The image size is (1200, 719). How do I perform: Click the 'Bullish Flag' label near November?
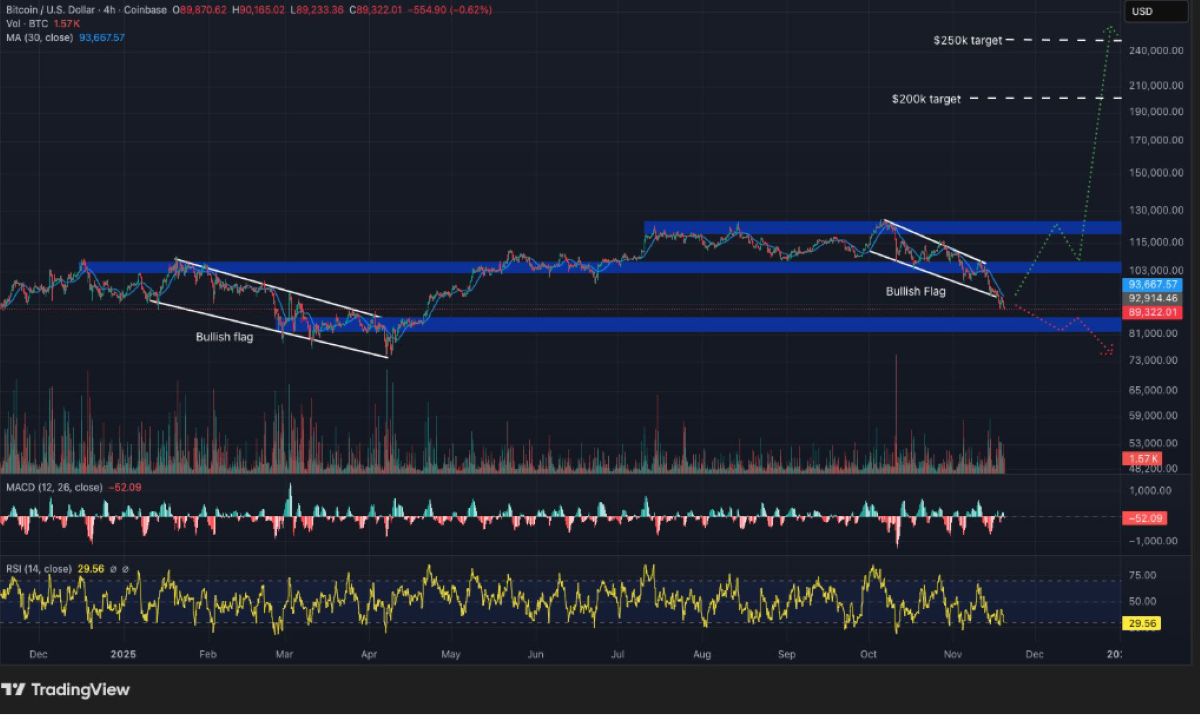coord(914,291)
